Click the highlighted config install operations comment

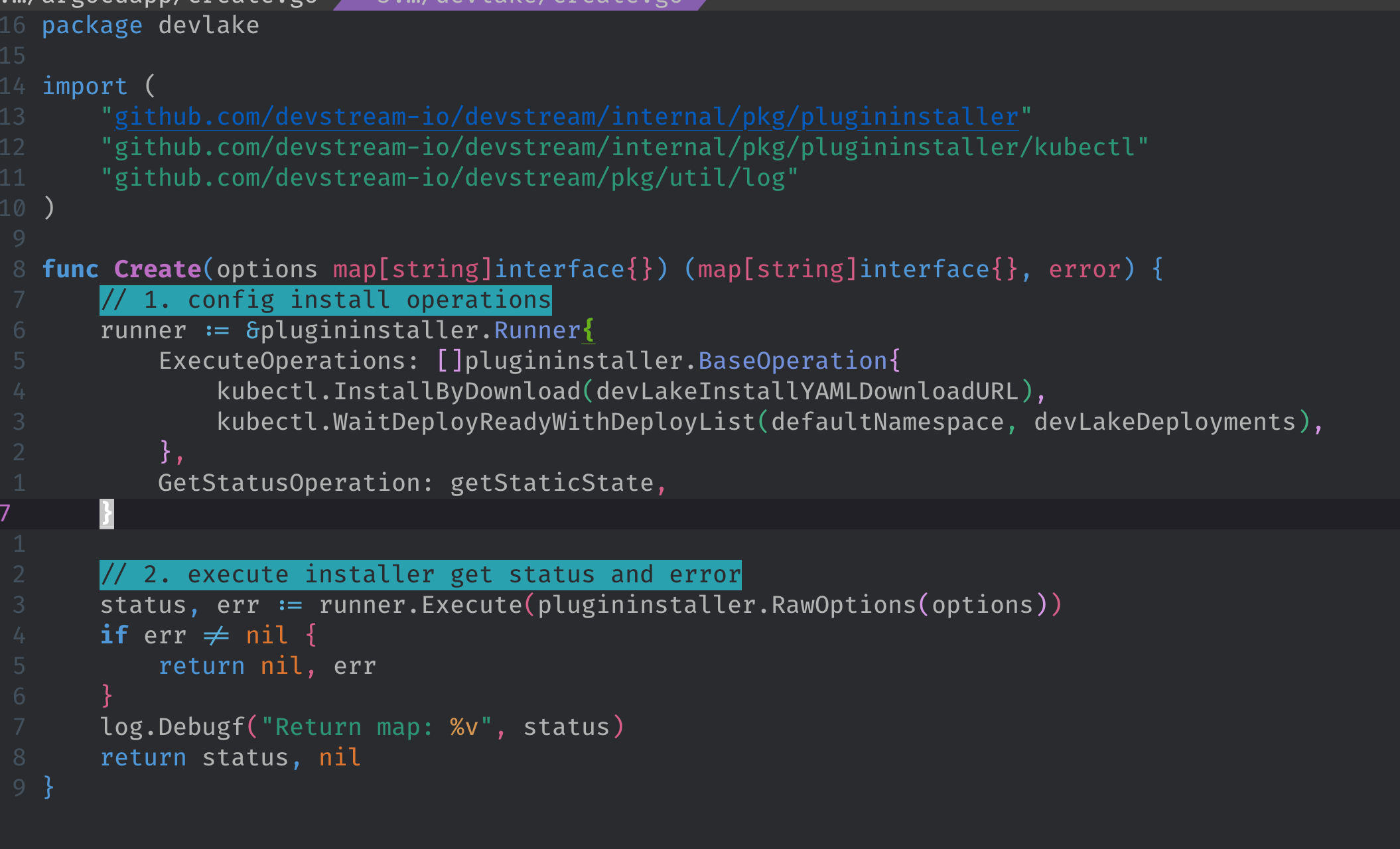(x=325, y=300)
